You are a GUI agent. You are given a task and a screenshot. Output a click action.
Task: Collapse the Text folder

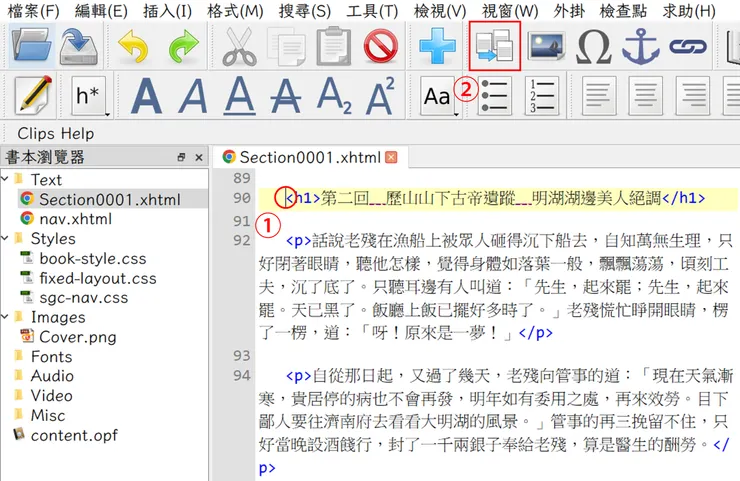(5, 179)
